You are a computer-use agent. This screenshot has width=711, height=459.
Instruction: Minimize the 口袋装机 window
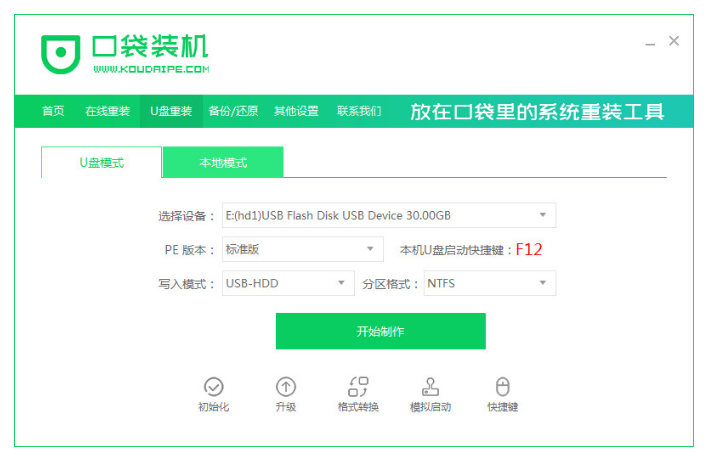[x=650, y=44]
